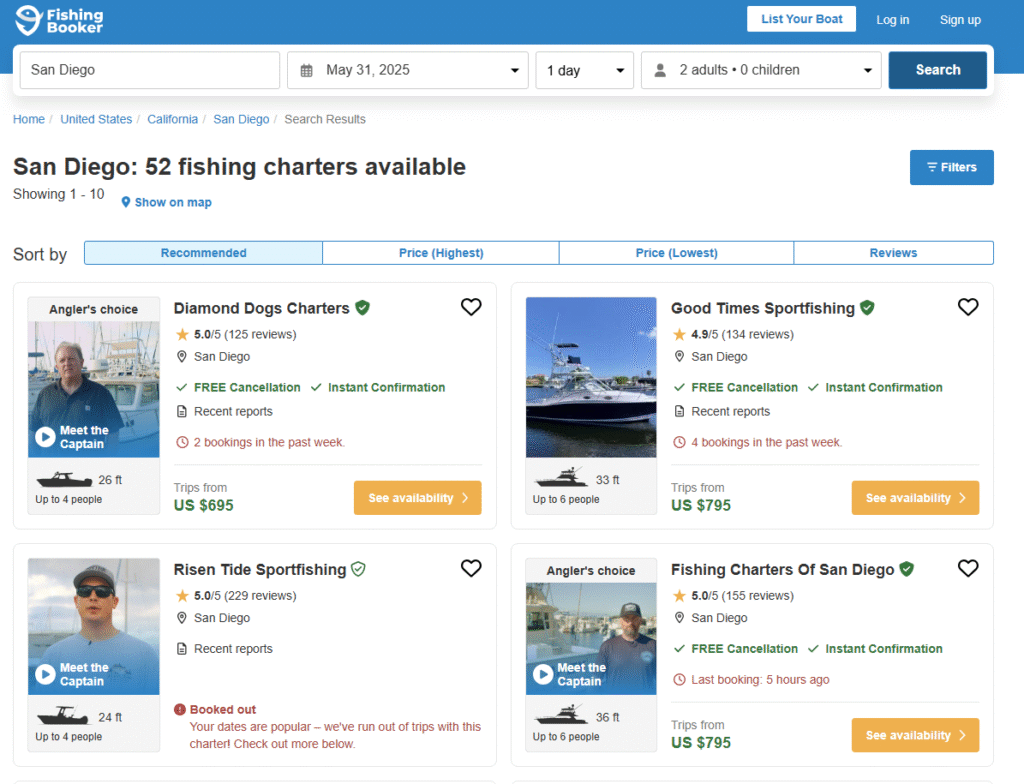Open the 2 adults 0 children dropdown

tap(761, 71)
